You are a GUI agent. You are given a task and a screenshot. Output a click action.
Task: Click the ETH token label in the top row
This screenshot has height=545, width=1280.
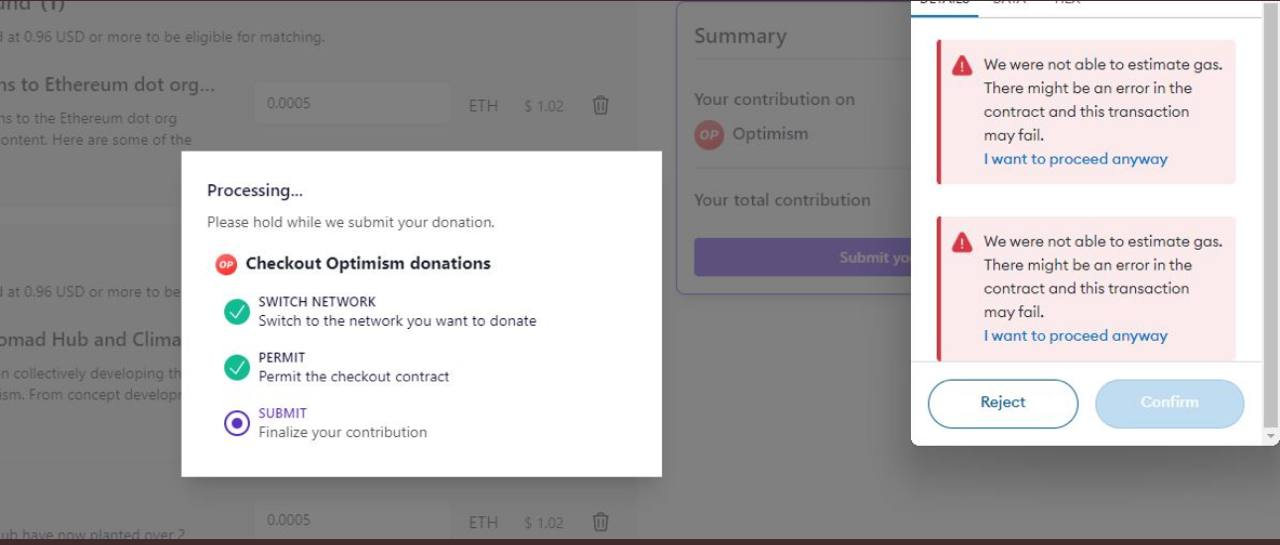point(483,105)
